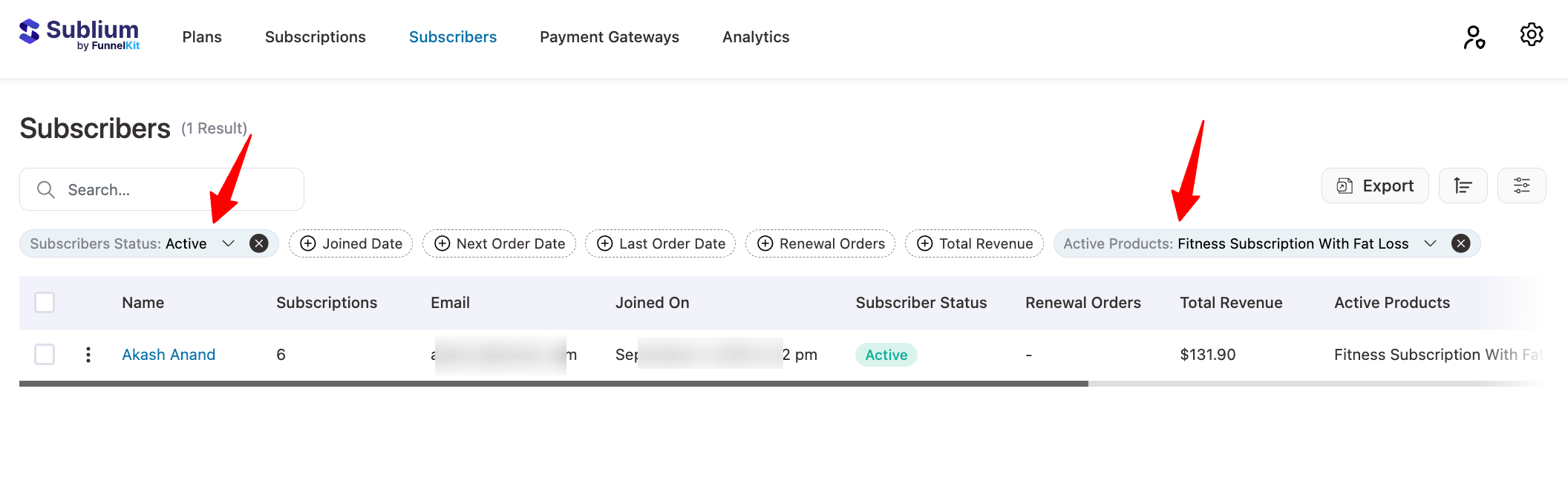Open the column filter sliders icon
This screenshot has width=1568, height=498.
coord(1521,186)
